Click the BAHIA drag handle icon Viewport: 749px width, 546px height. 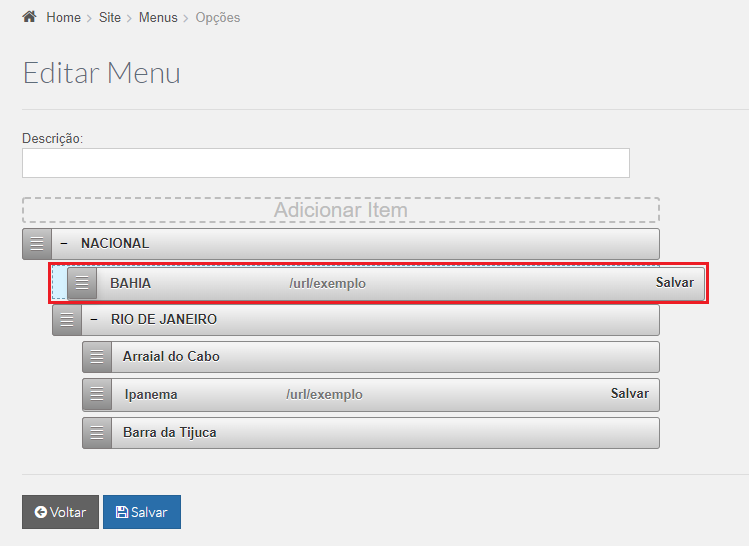pos(82,283)
